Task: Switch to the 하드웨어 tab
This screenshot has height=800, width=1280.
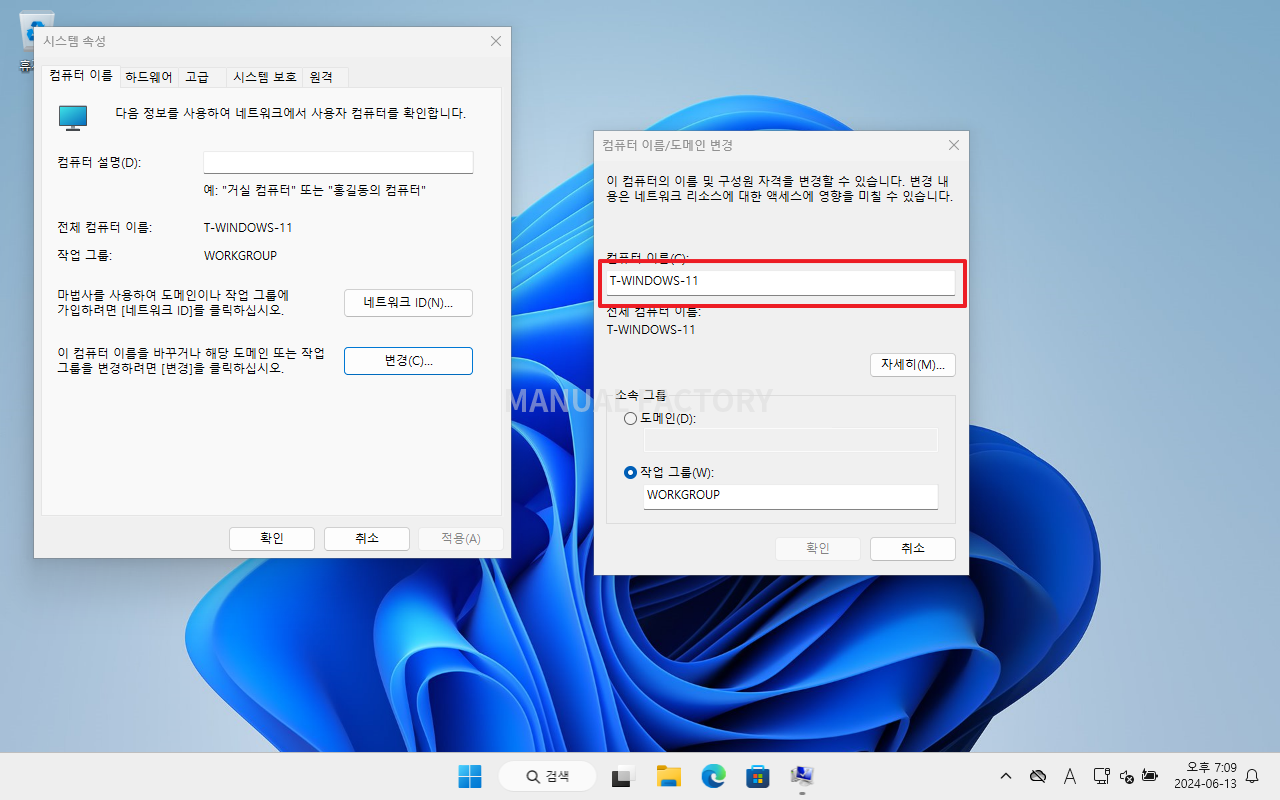Action: coord(148,77)
